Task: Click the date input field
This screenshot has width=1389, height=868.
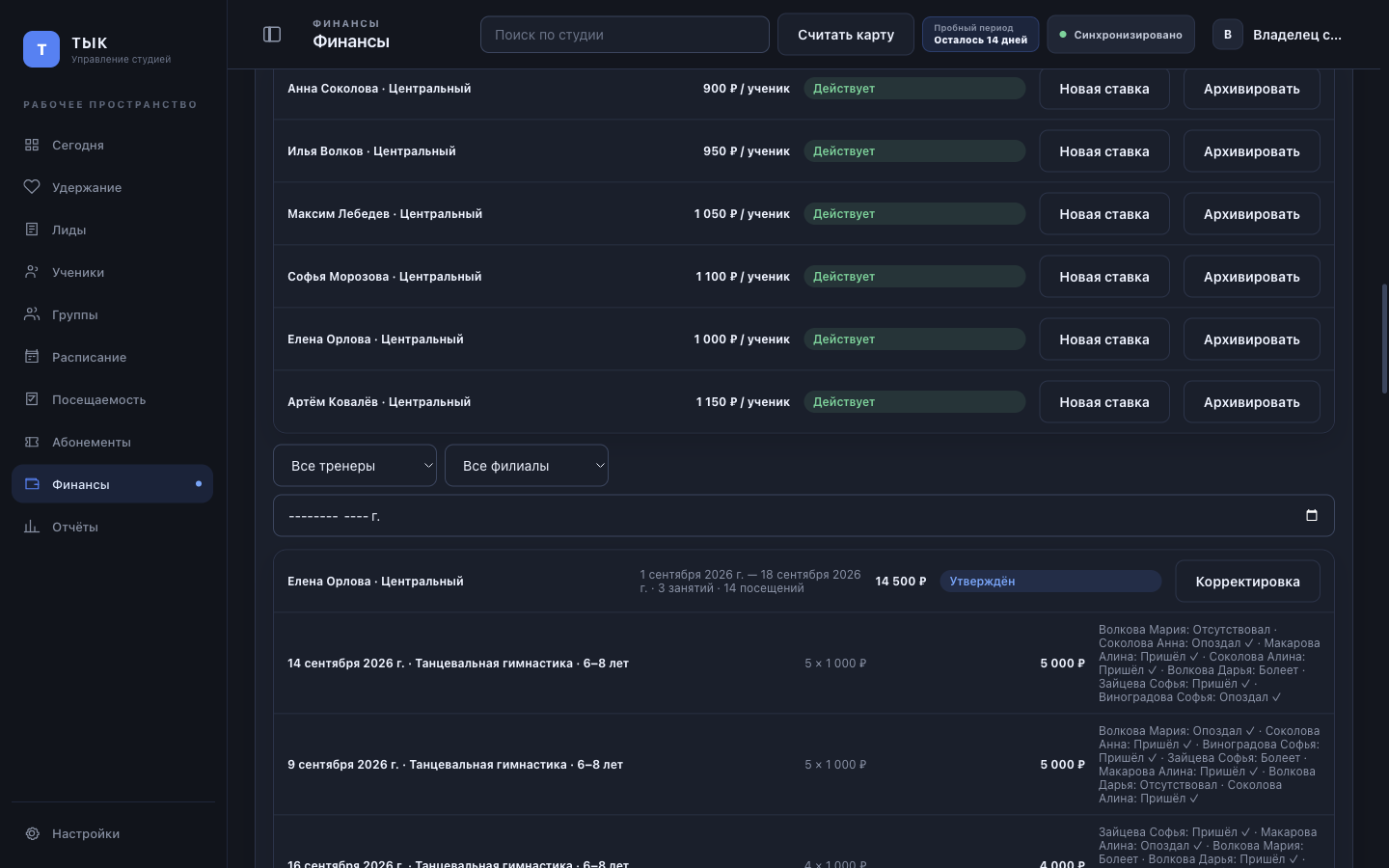Action: click(803, 516)
